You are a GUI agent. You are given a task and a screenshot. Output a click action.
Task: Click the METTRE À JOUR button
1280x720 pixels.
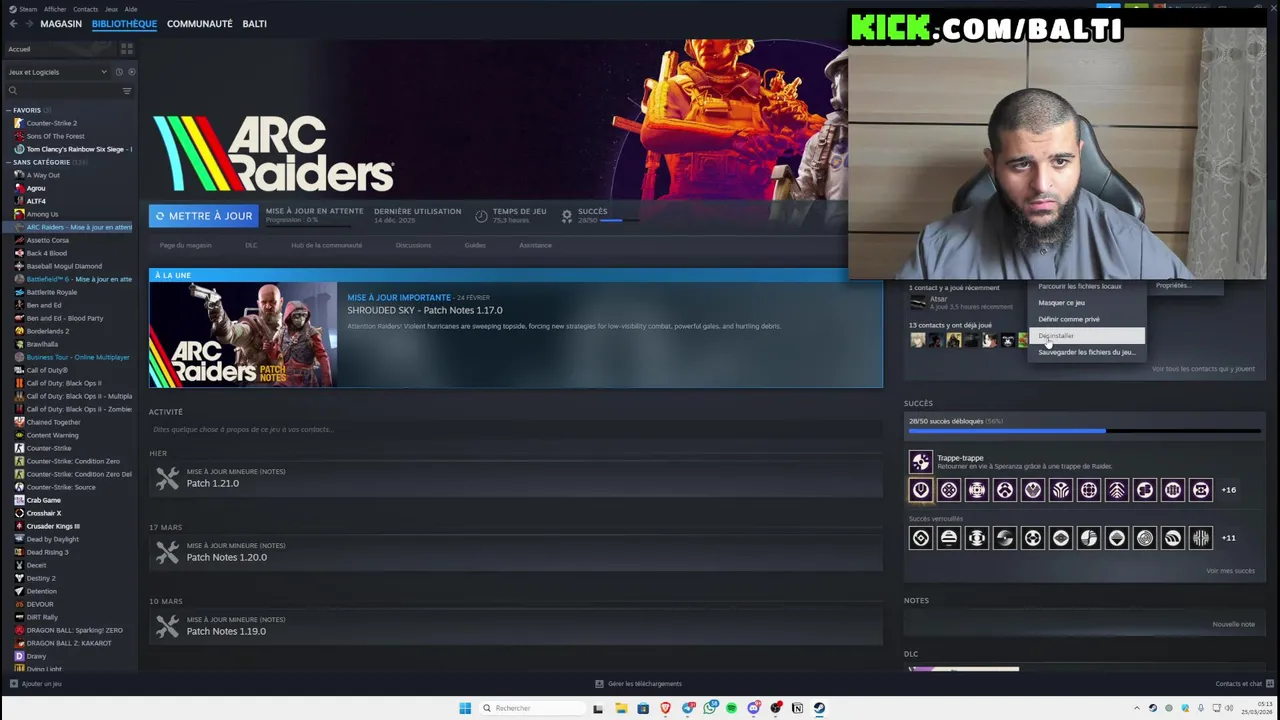tap(203, 216)
